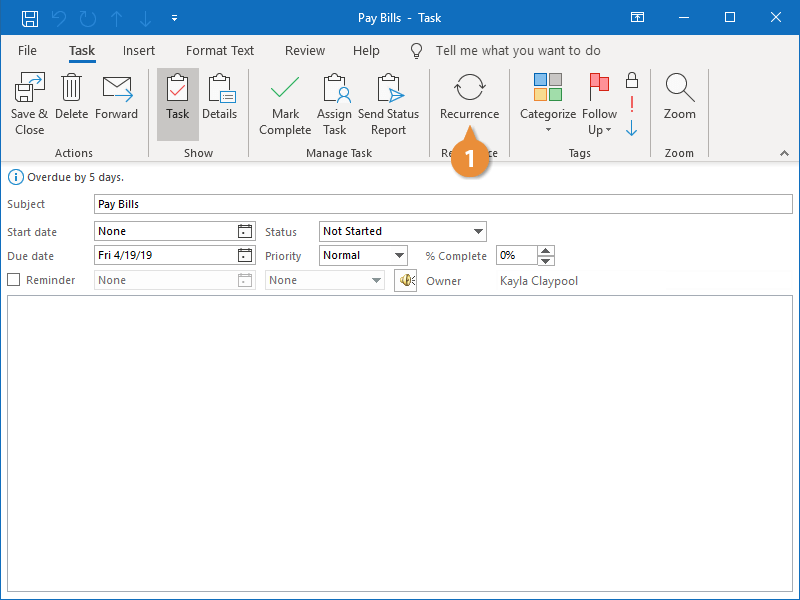Expand the Status dropdown showing Not Started
The image size is (800, 600).
point(478,231)
